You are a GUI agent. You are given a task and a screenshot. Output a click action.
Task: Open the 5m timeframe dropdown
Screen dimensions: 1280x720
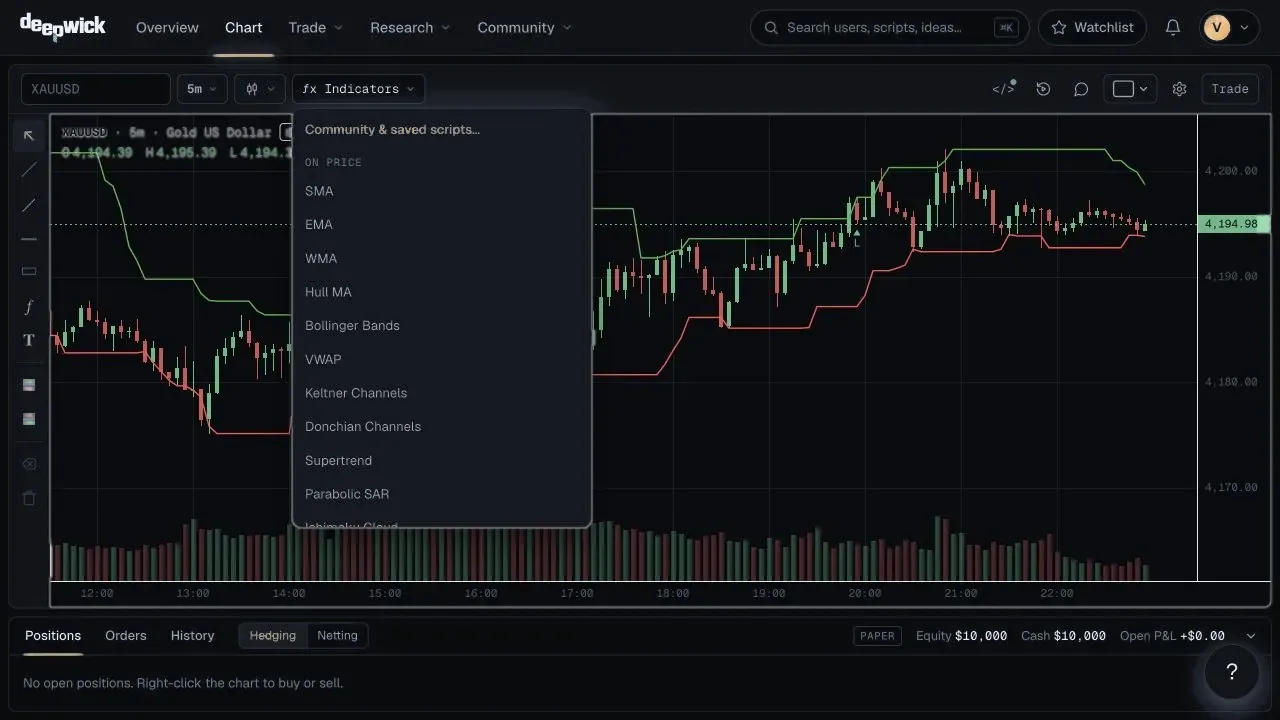tap(202, 89)
